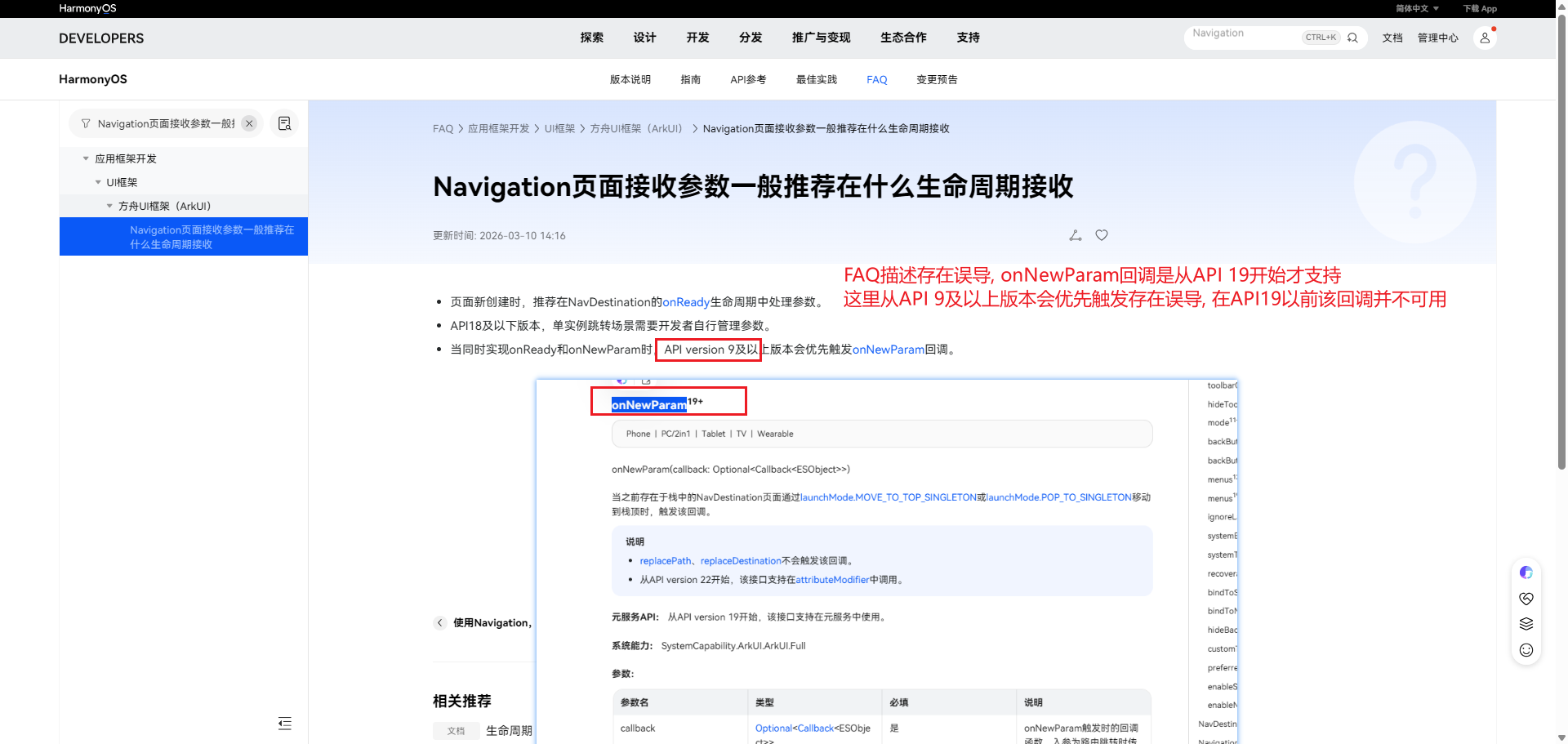
Task: Click the DEVELOPERS site logo
Action: [101, 38]
